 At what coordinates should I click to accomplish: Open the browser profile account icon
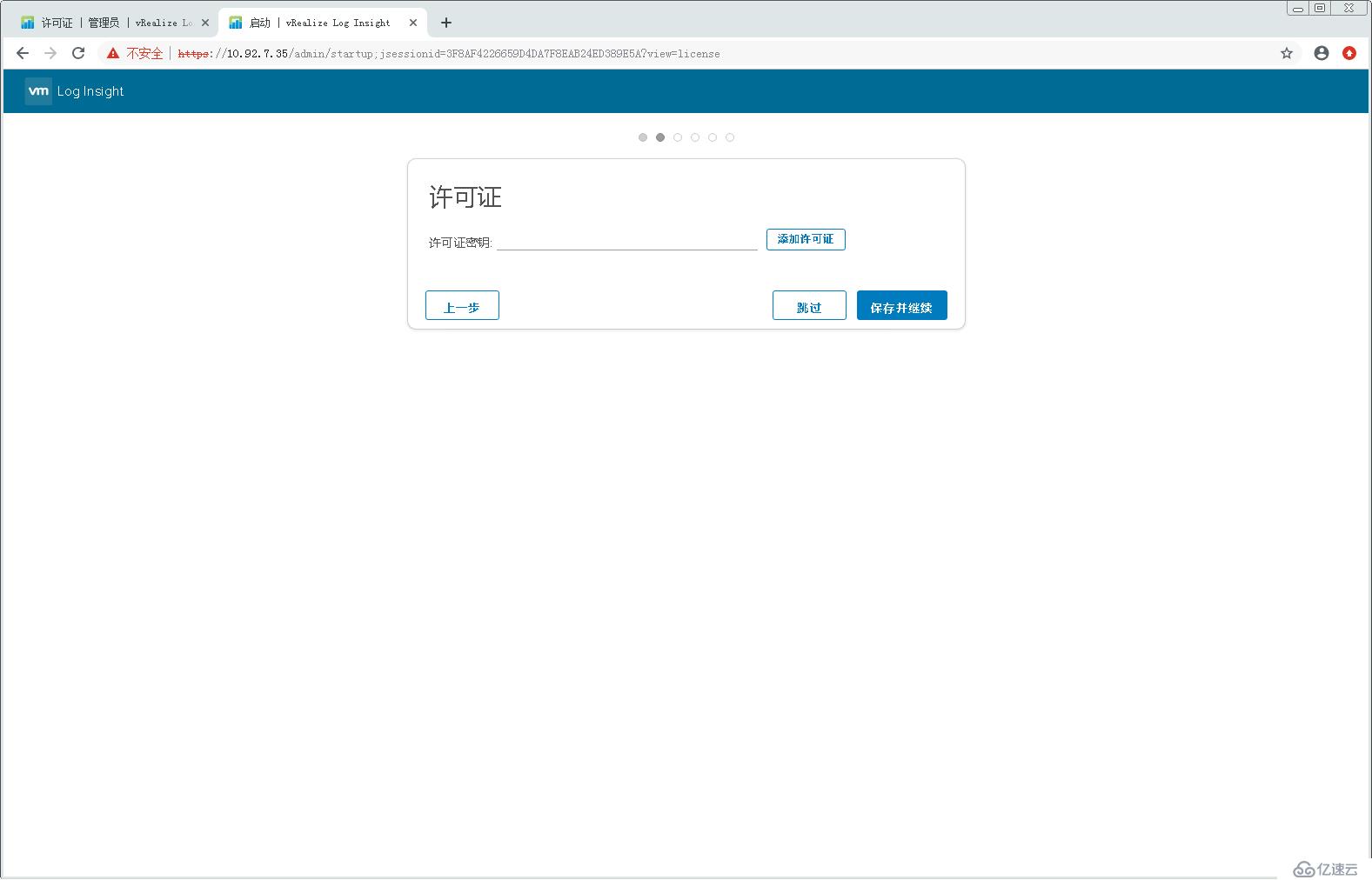pos(1322,53)
